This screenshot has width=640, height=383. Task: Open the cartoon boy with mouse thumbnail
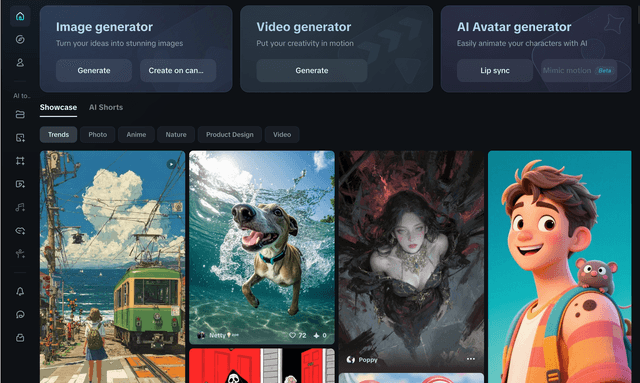point(560,267)
